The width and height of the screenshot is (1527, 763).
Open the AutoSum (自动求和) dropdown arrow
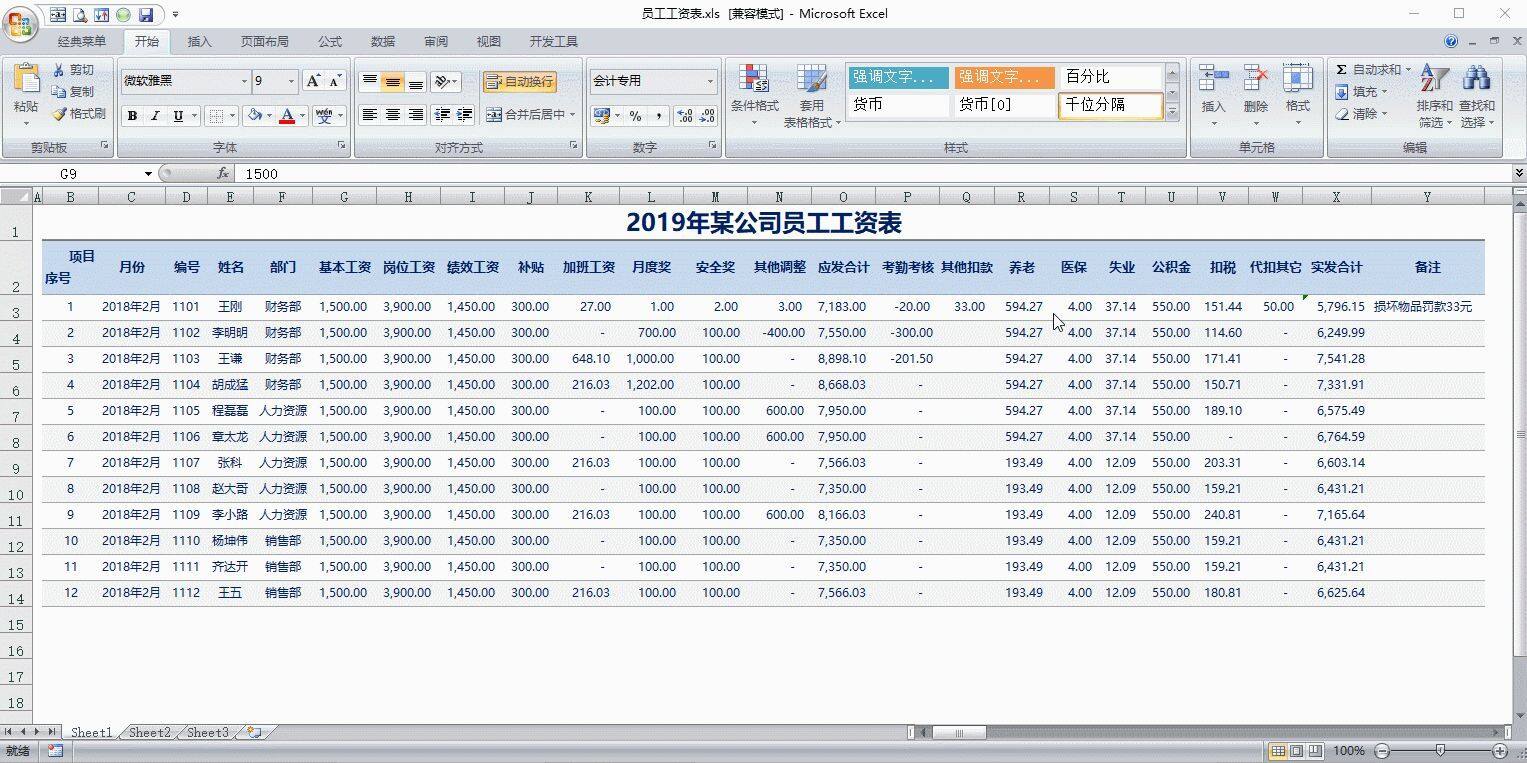[1408, 70]
